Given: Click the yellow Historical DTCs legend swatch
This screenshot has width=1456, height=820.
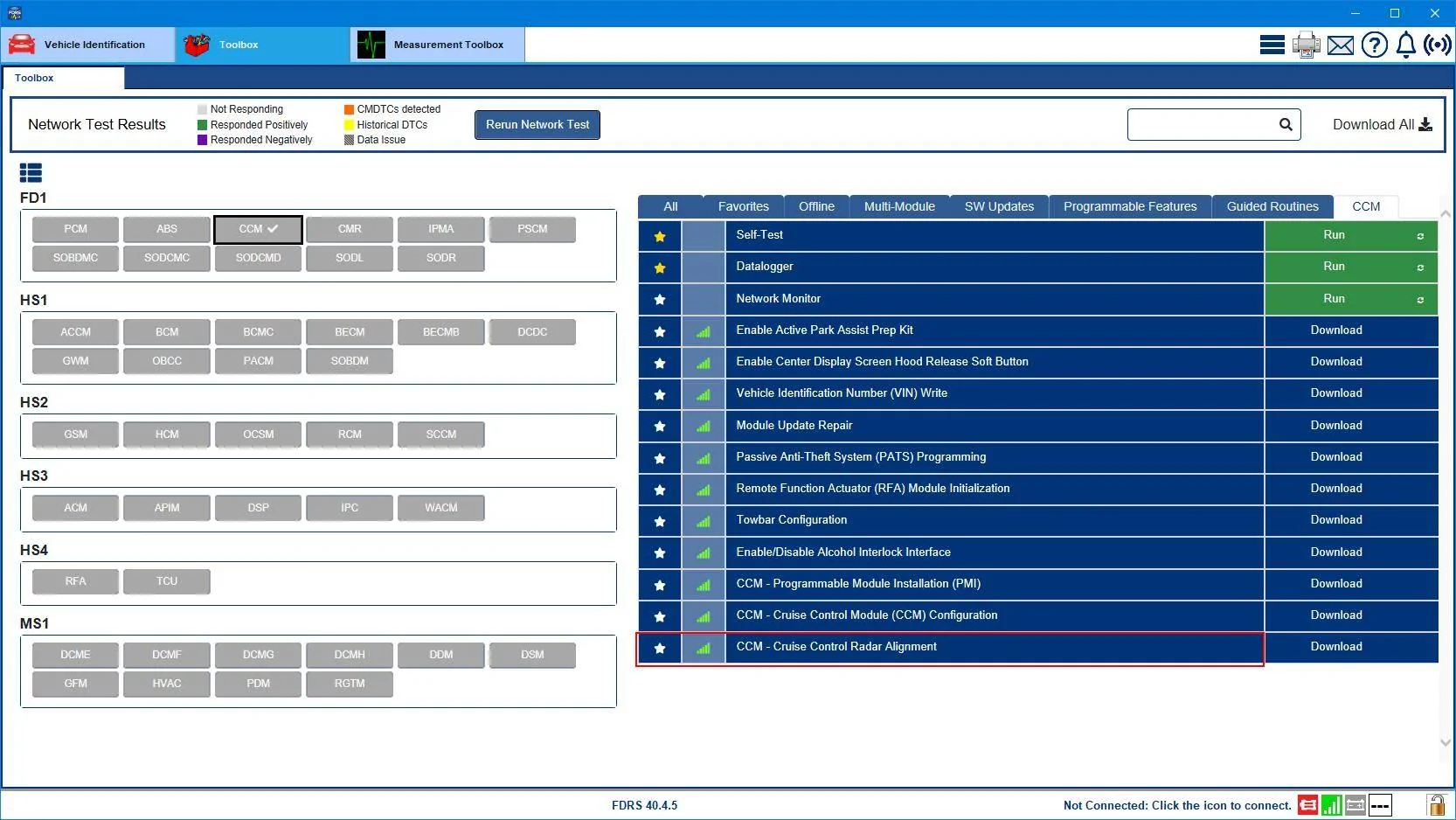Looking at the screenshot, I should pyautogui.click(x=349, y=125).
